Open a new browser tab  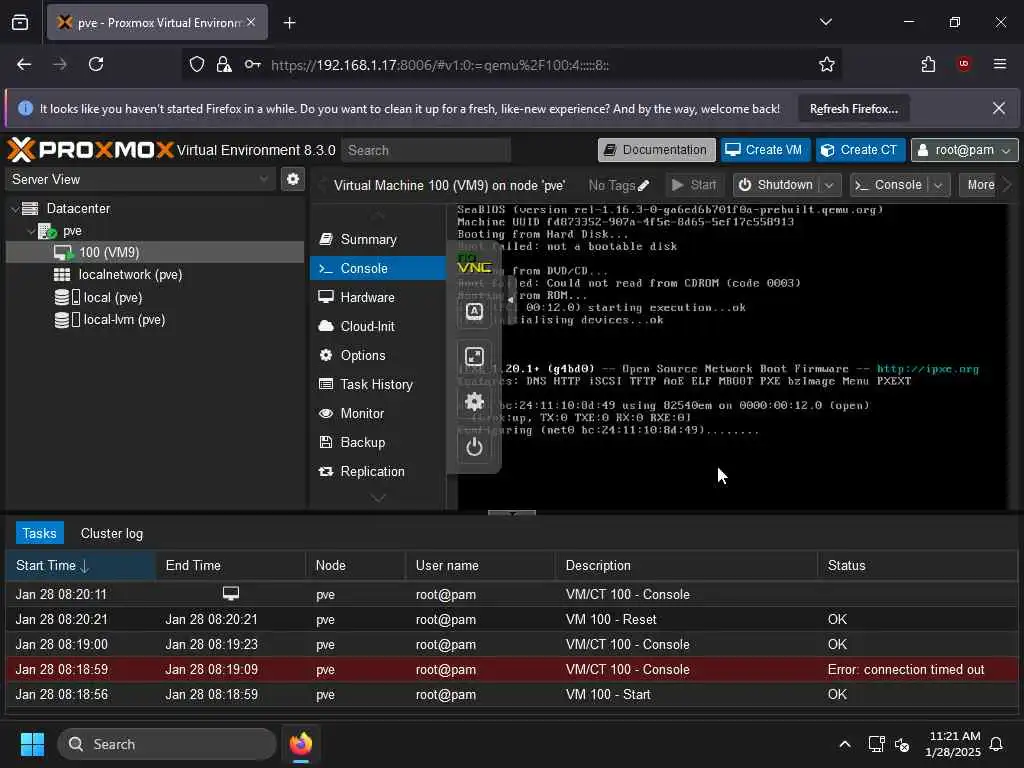pos(289,23)
